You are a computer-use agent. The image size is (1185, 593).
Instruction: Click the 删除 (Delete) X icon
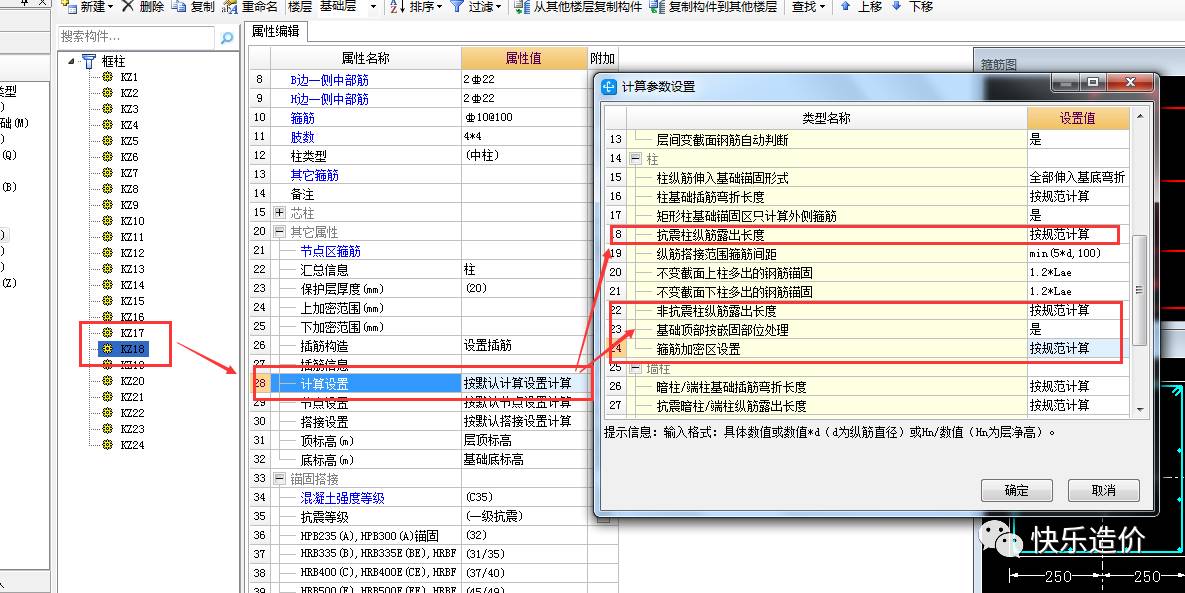[128, 7]
